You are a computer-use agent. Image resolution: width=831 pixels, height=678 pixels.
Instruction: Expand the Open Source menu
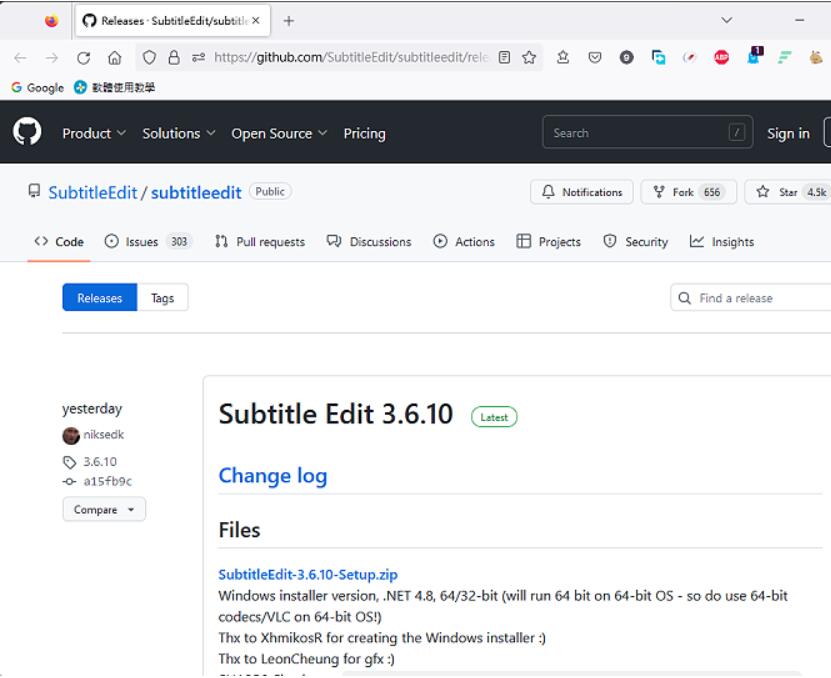click(x=279, y=133)
